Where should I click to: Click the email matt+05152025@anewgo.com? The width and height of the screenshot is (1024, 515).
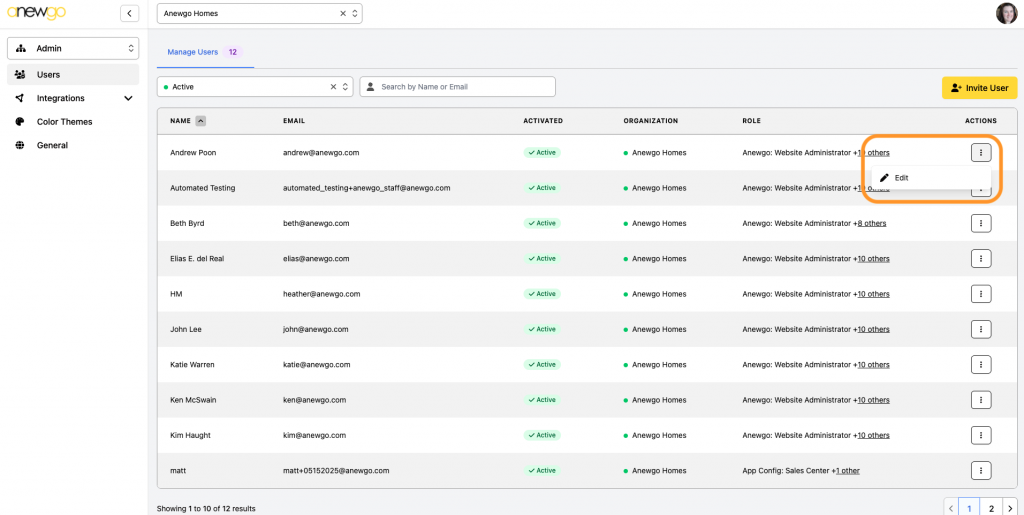336,470
